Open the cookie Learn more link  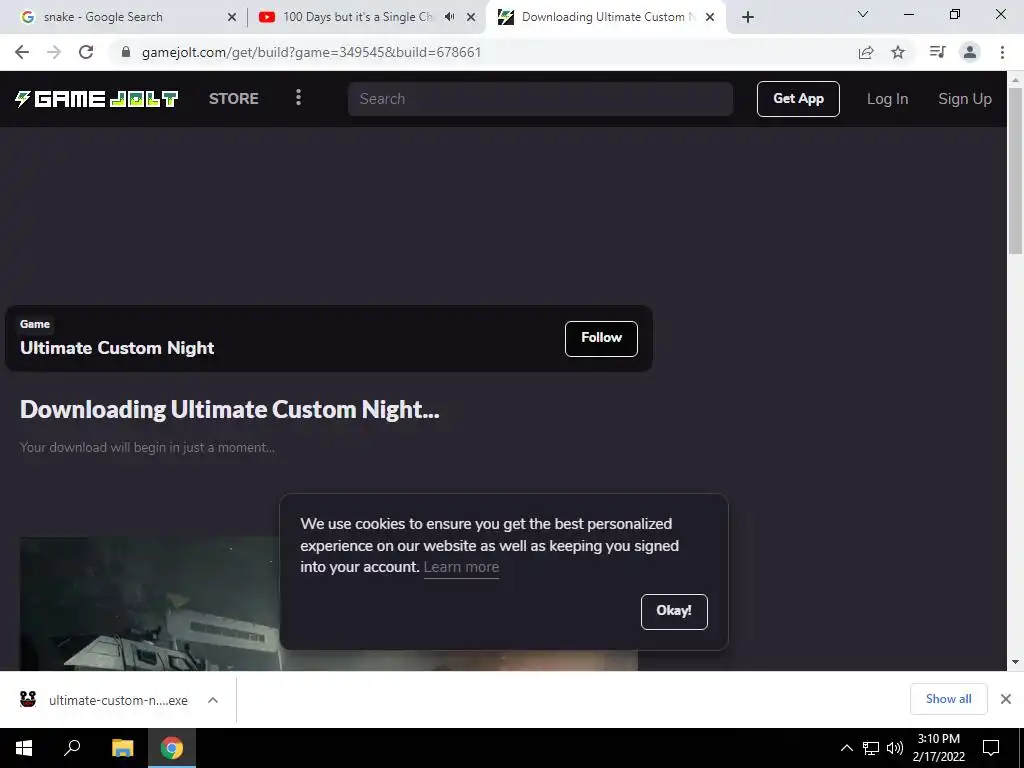[x=461, y=567]
